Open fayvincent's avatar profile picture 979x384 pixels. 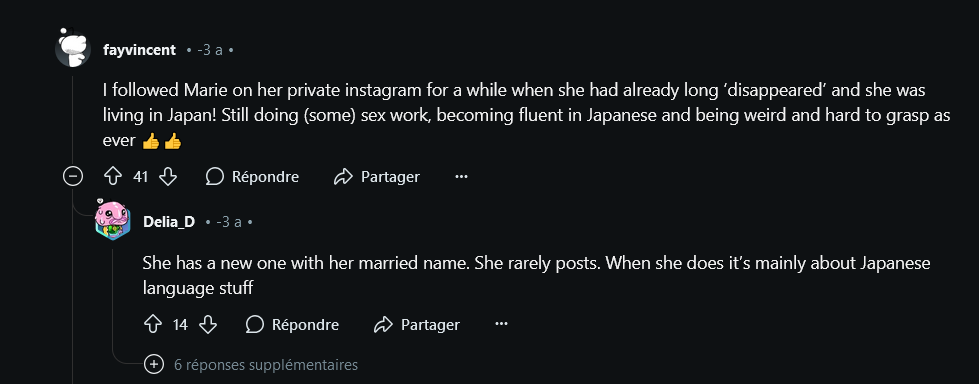[74, 48]
